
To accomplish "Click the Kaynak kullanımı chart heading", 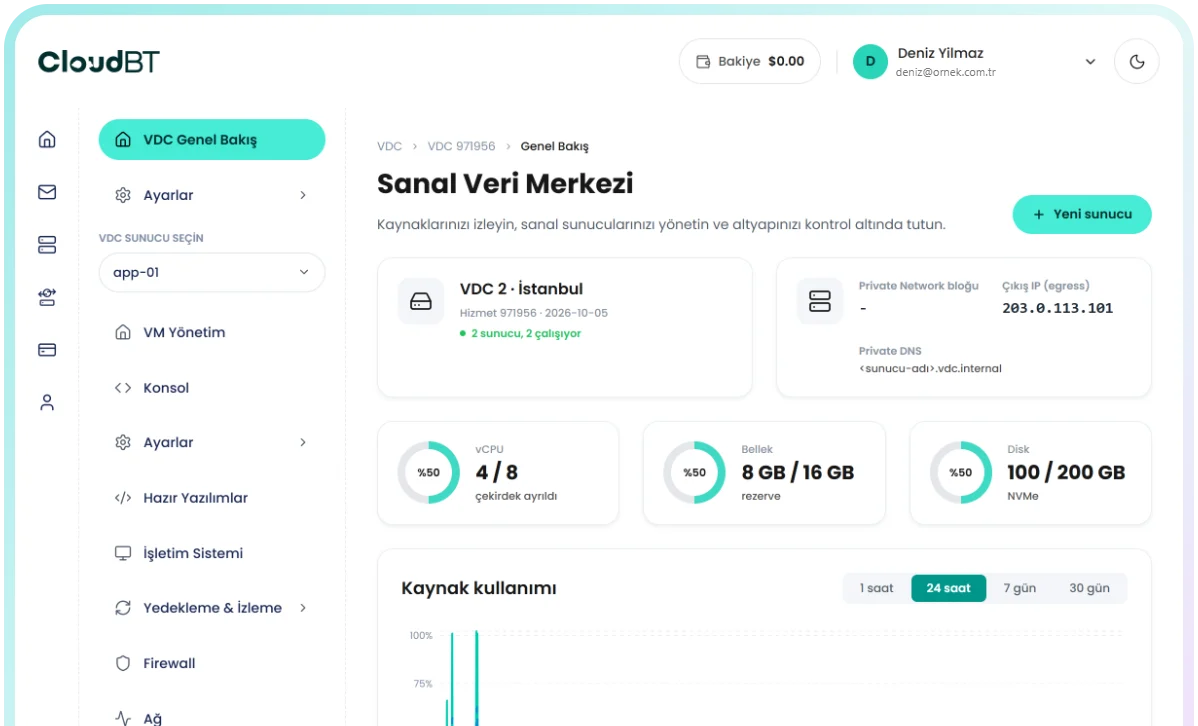I will (x=479, y=588).
